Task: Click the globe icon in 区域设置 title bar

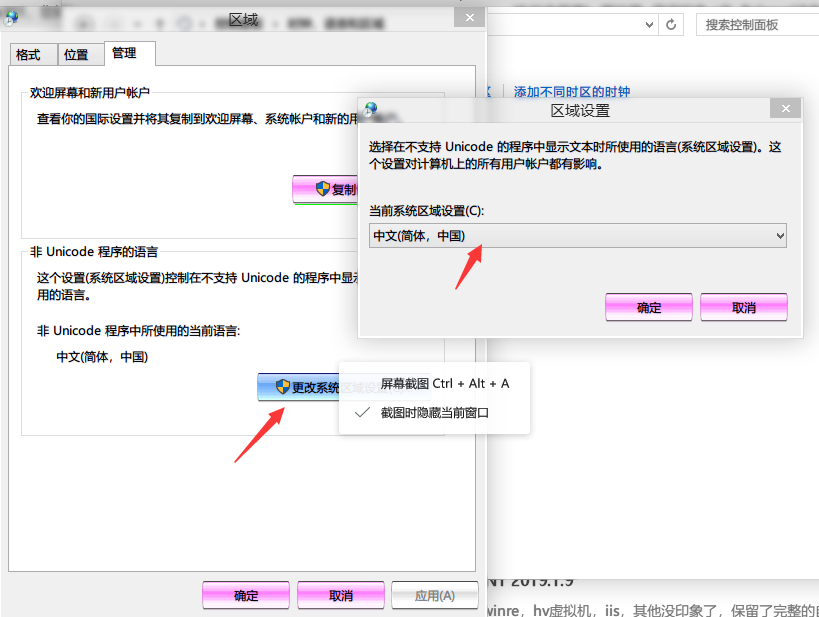Action: pyautogui.click(x=371, y=110)
